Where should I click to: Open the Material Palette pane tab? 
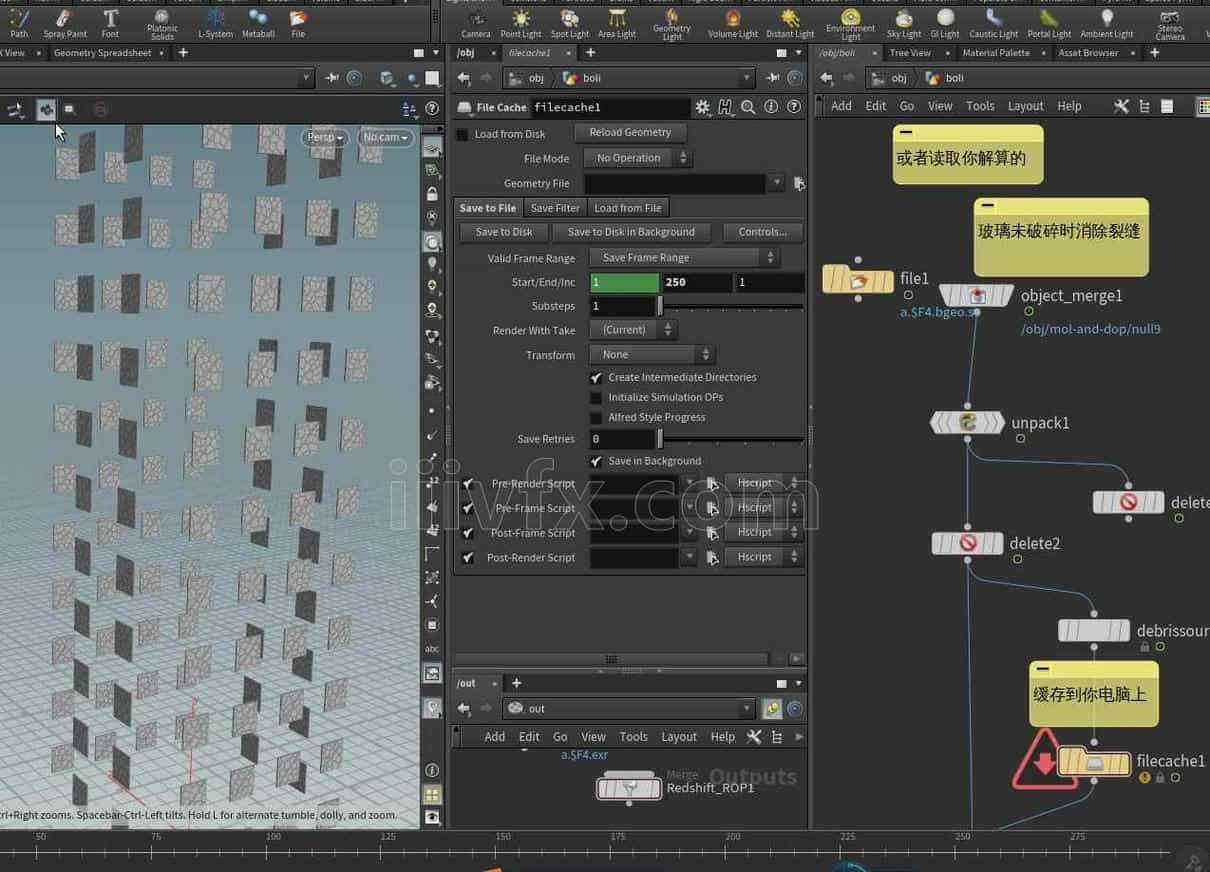pos(996,53)
